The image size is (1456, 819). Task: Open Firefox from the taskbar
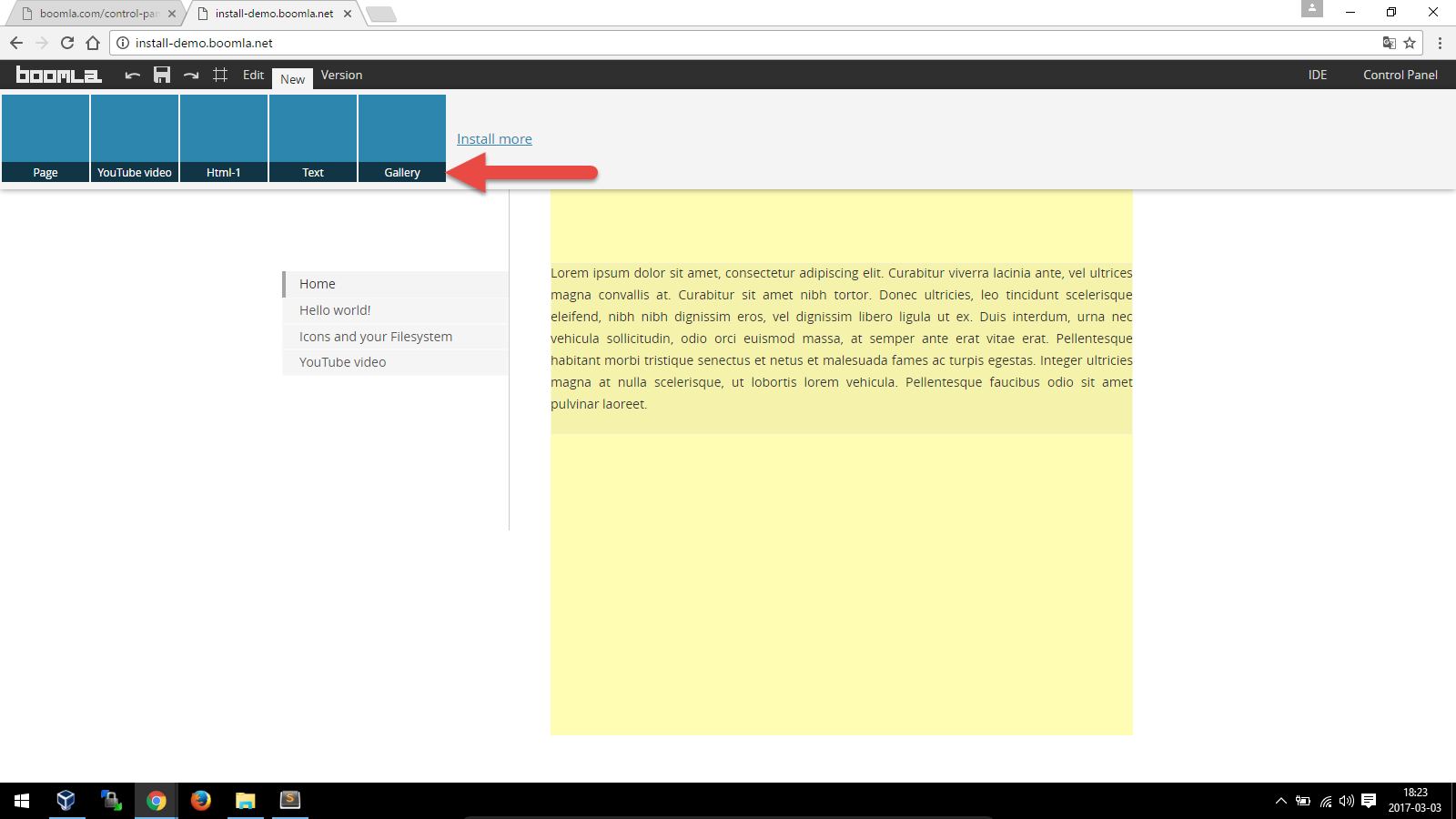(201, 800)
